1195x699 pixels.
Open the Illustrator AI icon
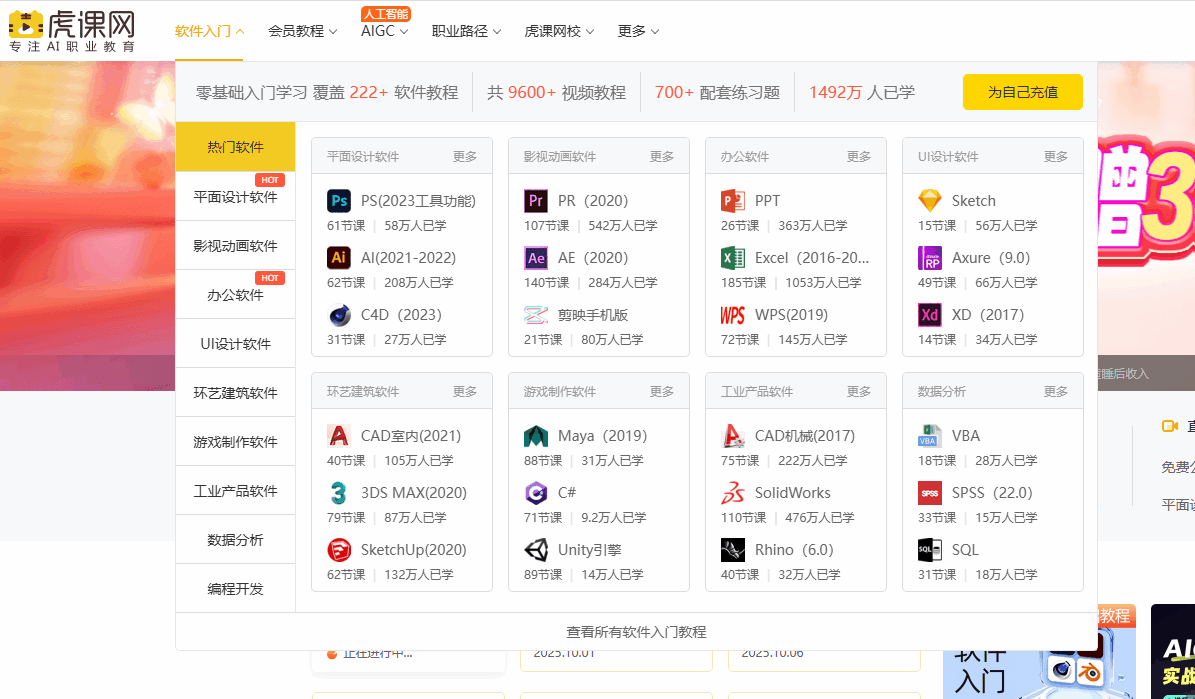(x=339, y=258)
